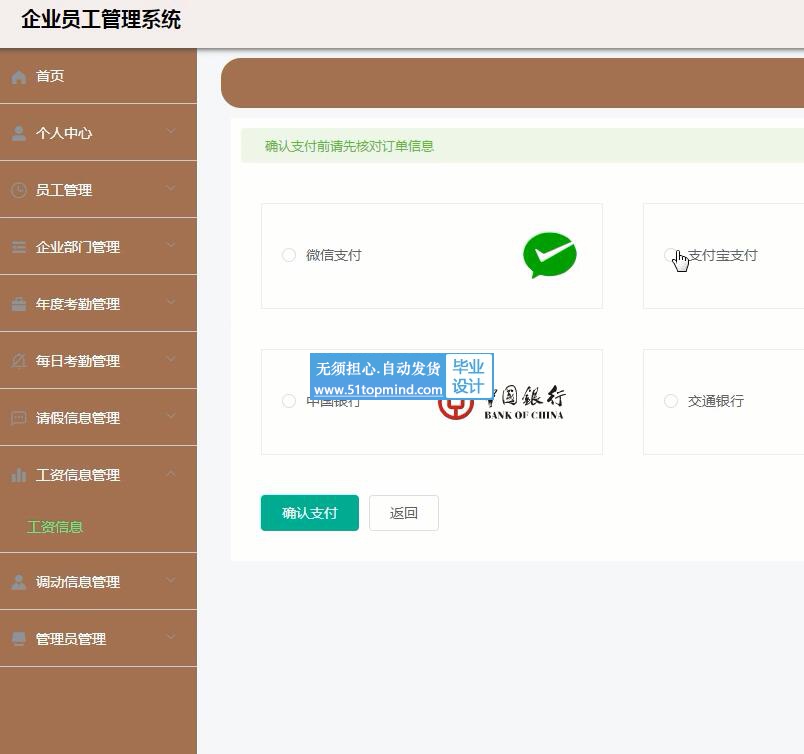Open the 个人中心 menu label
Screen dimensions: 804x754
64,133
